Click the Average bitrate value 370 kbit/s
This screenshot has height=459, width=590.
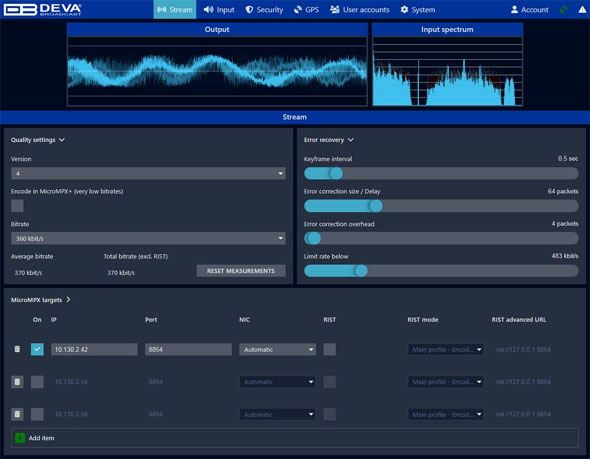28,272
